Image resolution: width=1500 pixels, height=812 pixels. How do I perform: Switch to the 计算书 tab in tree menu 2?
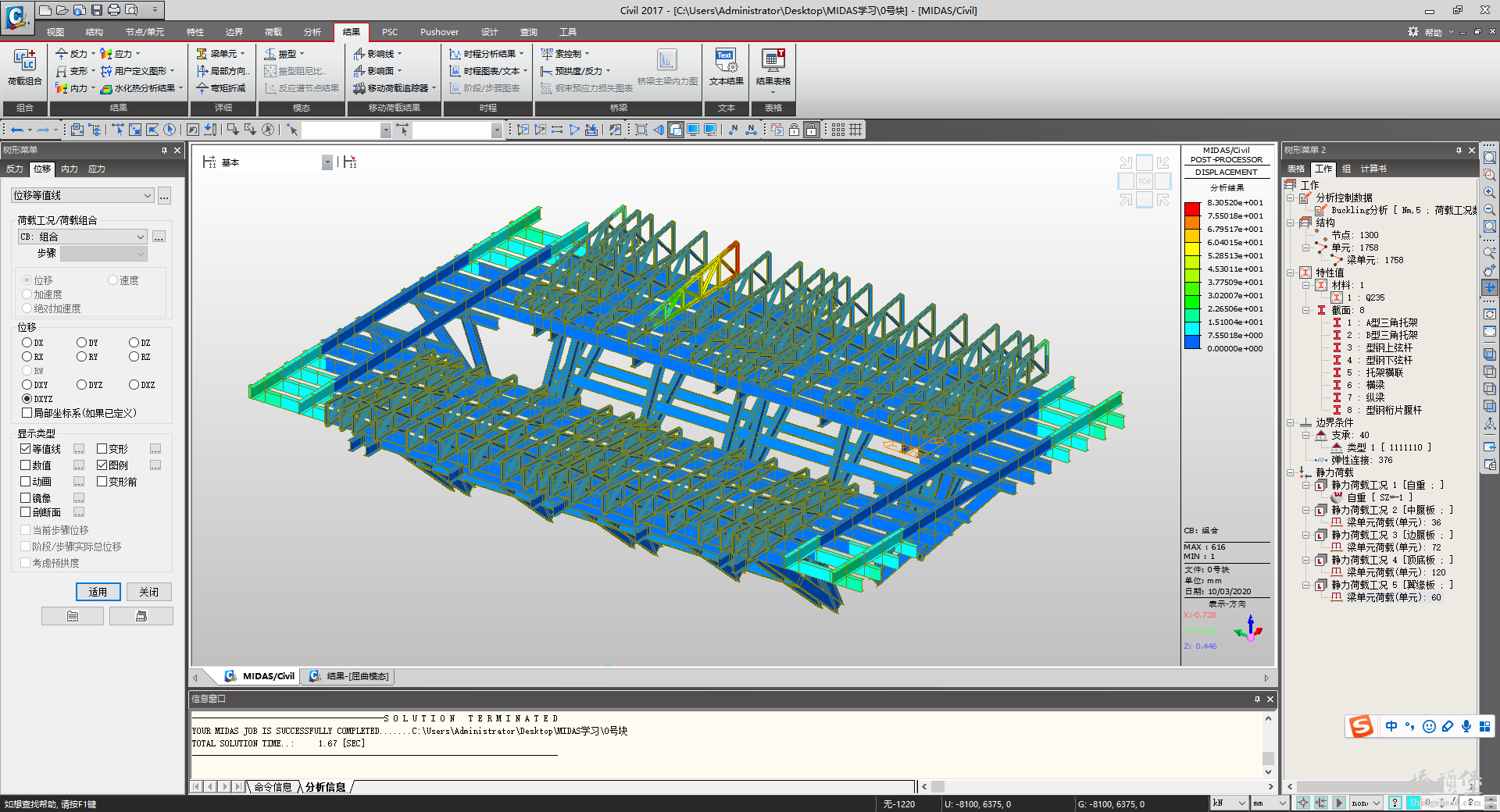pyautogui.click(x=1373, y=169)
